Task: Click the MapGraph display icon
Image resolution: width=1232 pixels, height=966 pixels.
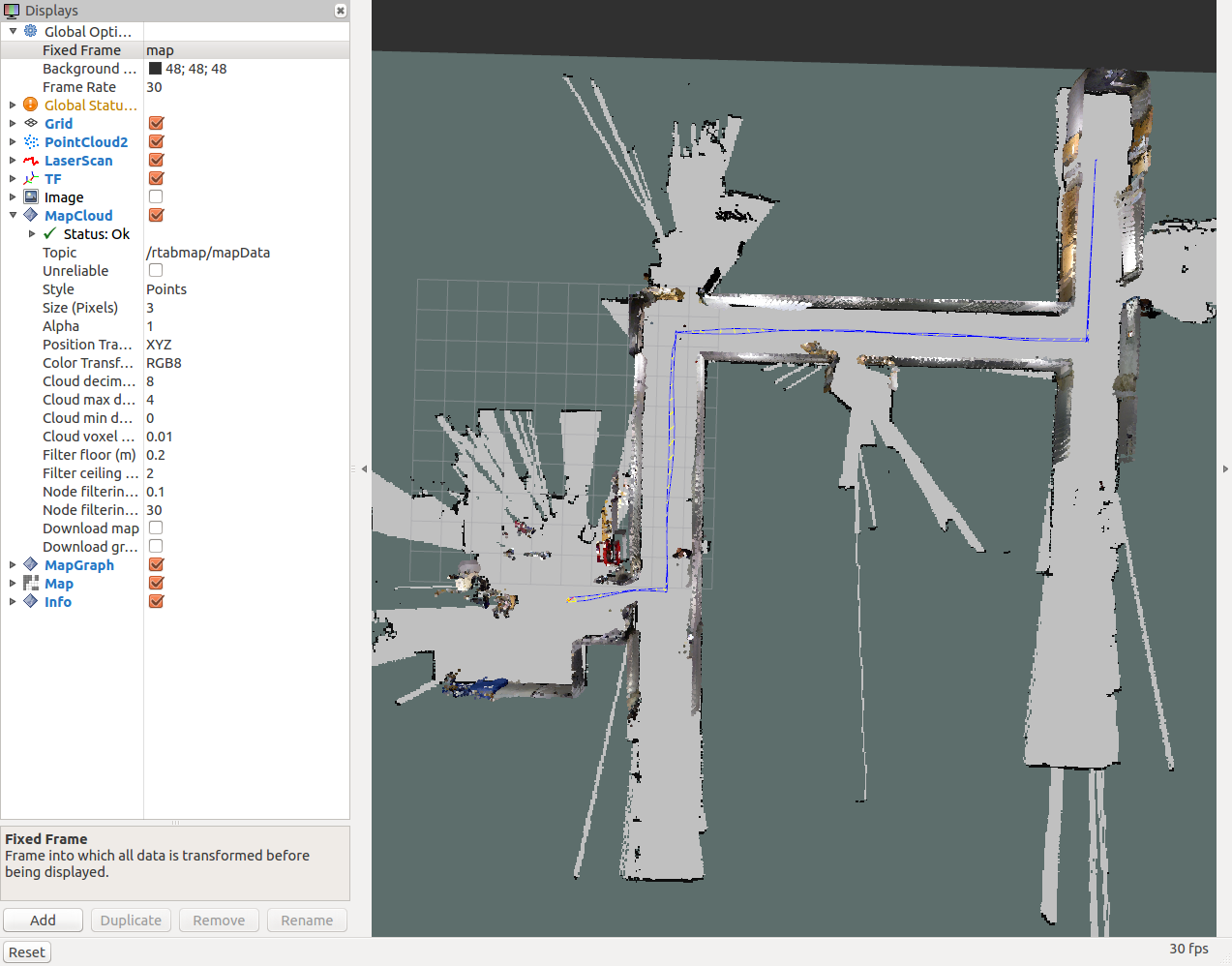Action: (31, 565)
